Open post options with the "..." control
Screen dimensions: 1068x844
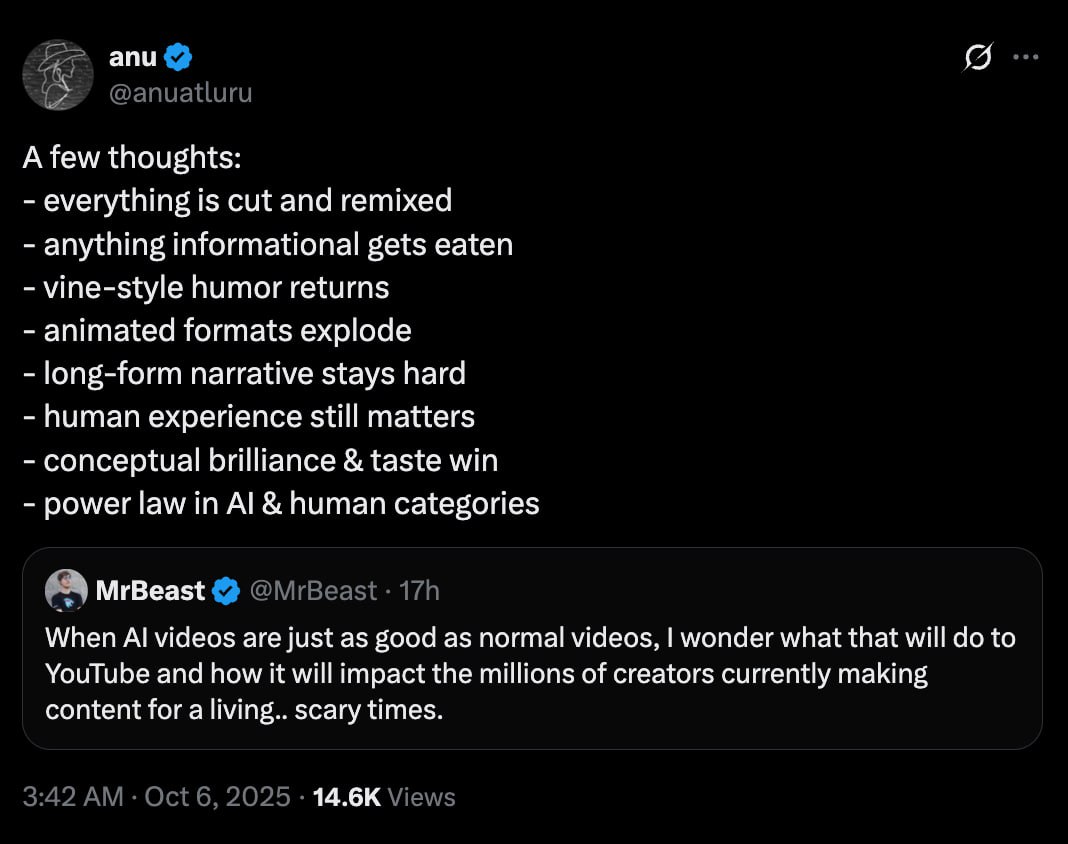[x=1026, y=57]
